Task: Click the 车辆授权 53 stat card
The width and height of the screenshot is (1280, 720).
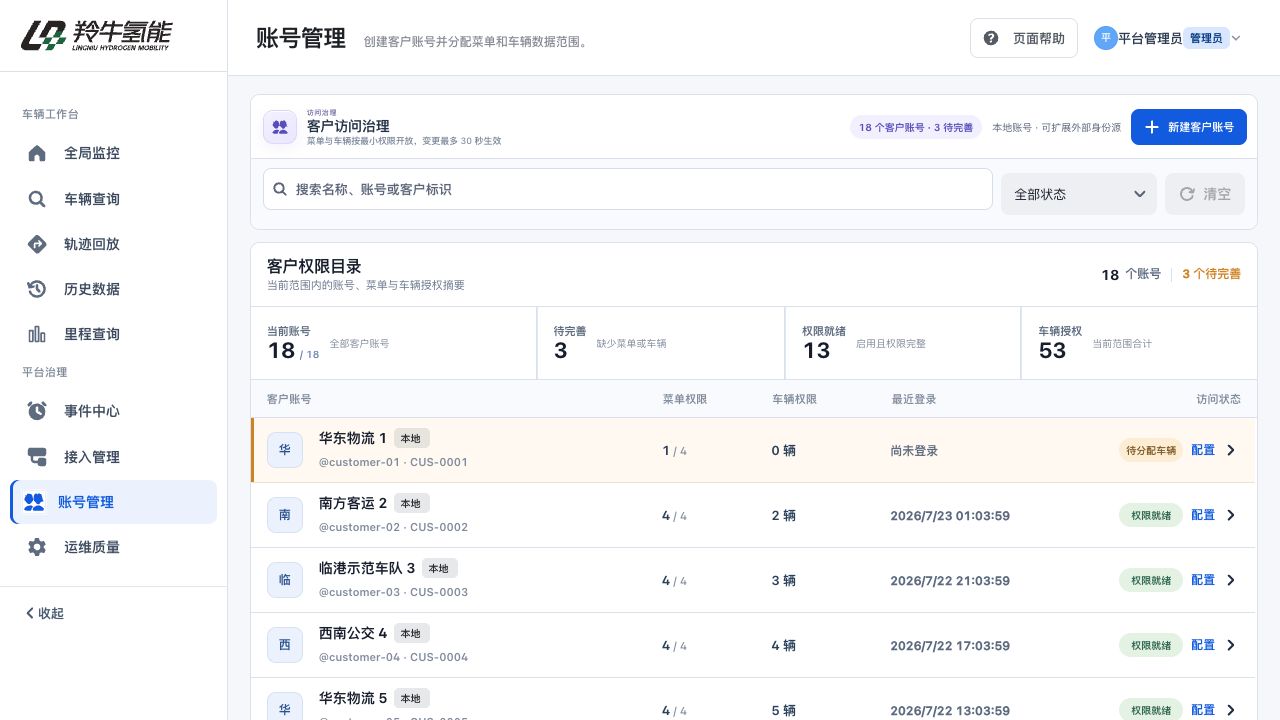Action: (1139, 343)
